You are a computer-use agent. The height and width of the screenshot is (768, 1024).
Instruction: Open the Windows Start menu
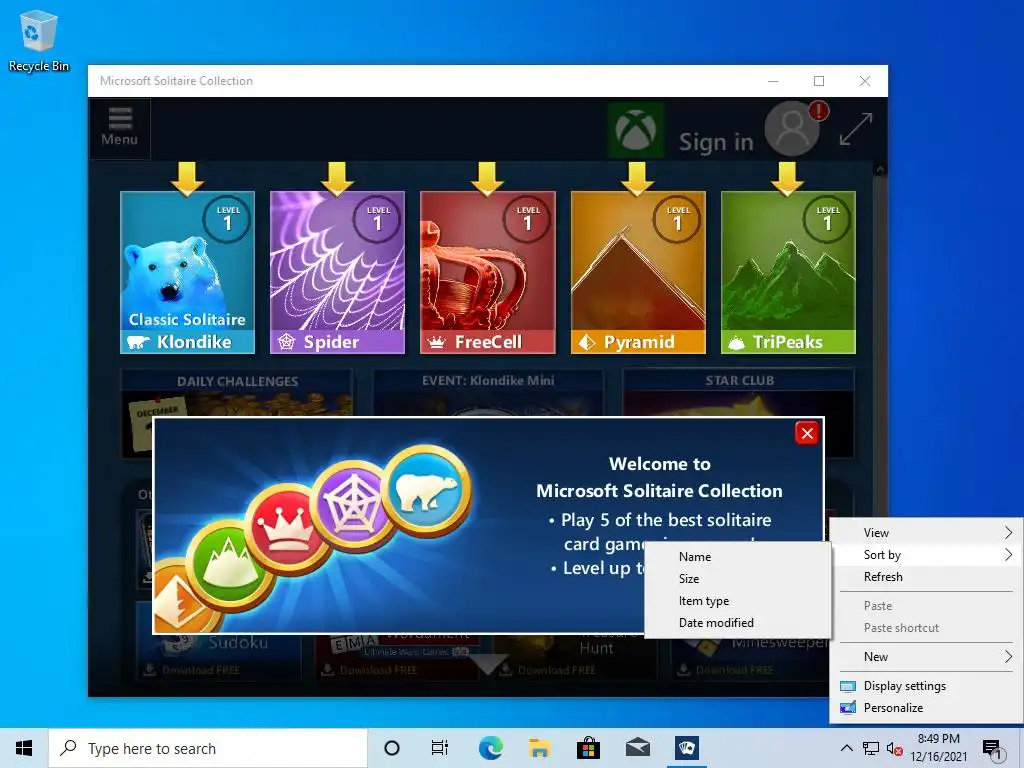click(24, 748)
